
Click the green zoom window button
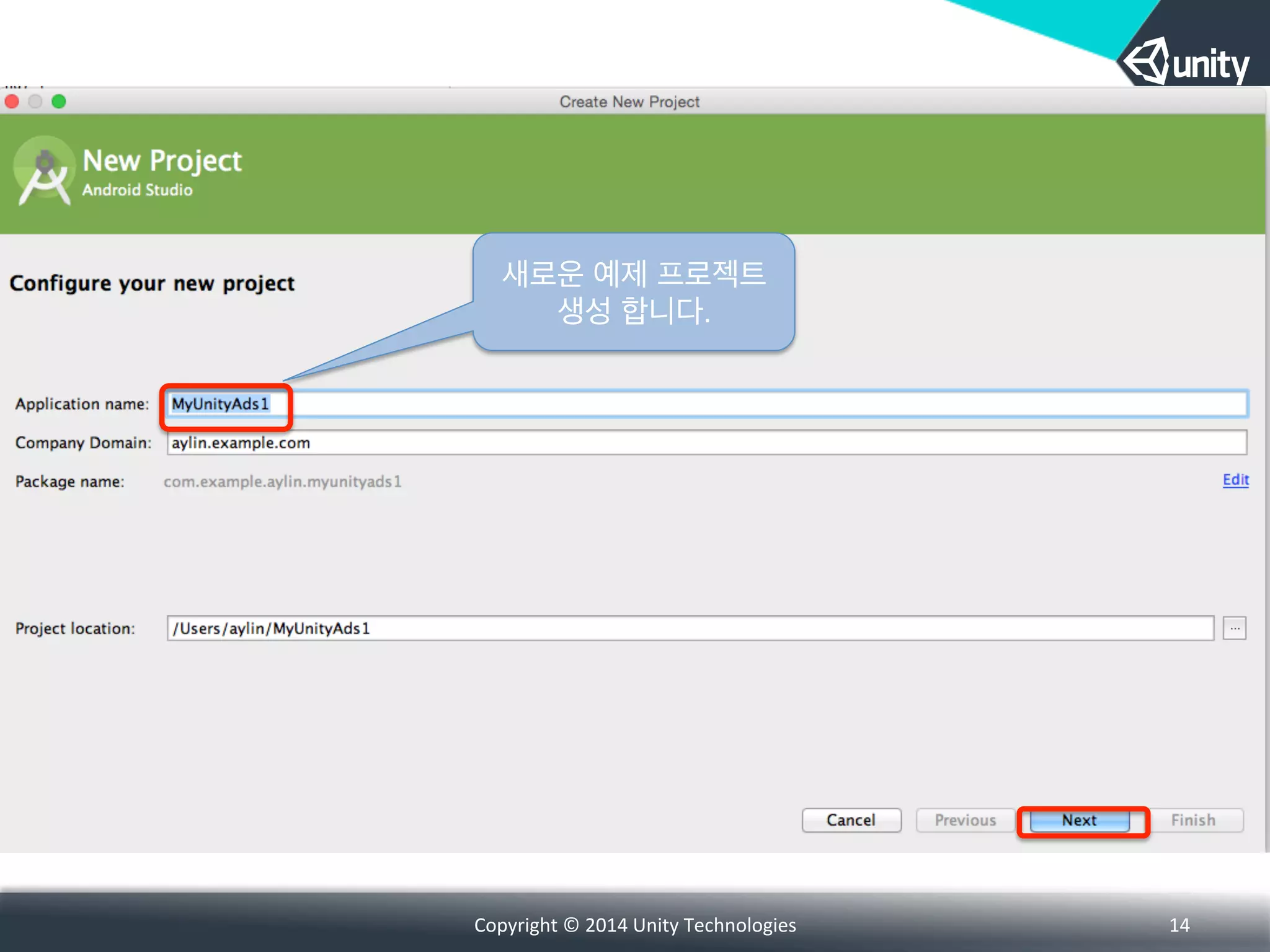(59, 102)
